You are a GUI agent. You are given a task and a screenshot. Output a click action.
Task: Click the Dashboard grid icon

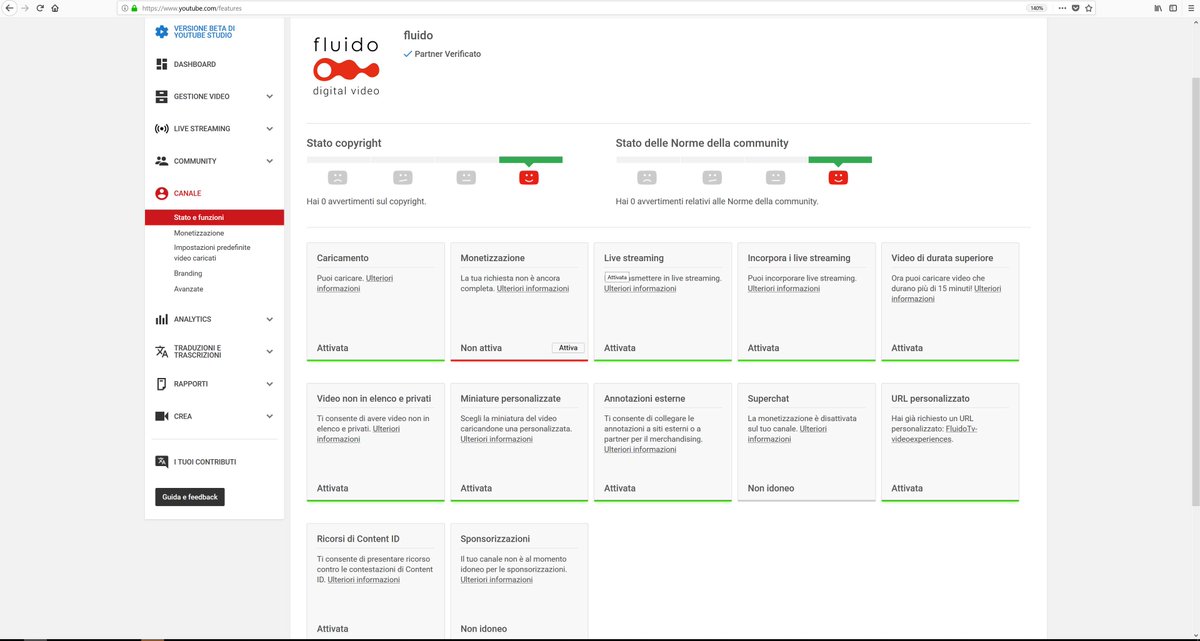[x=161, y=64]
